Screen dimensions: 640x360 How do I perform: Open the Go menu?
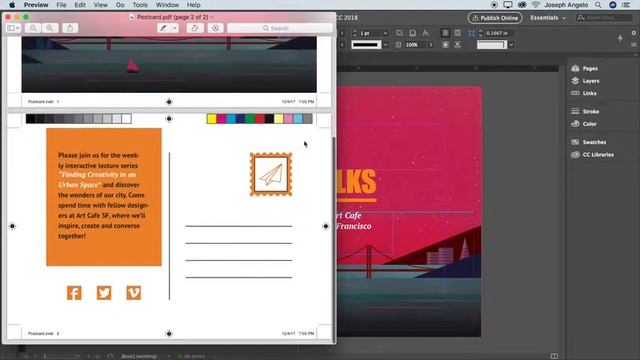(120, 5)
